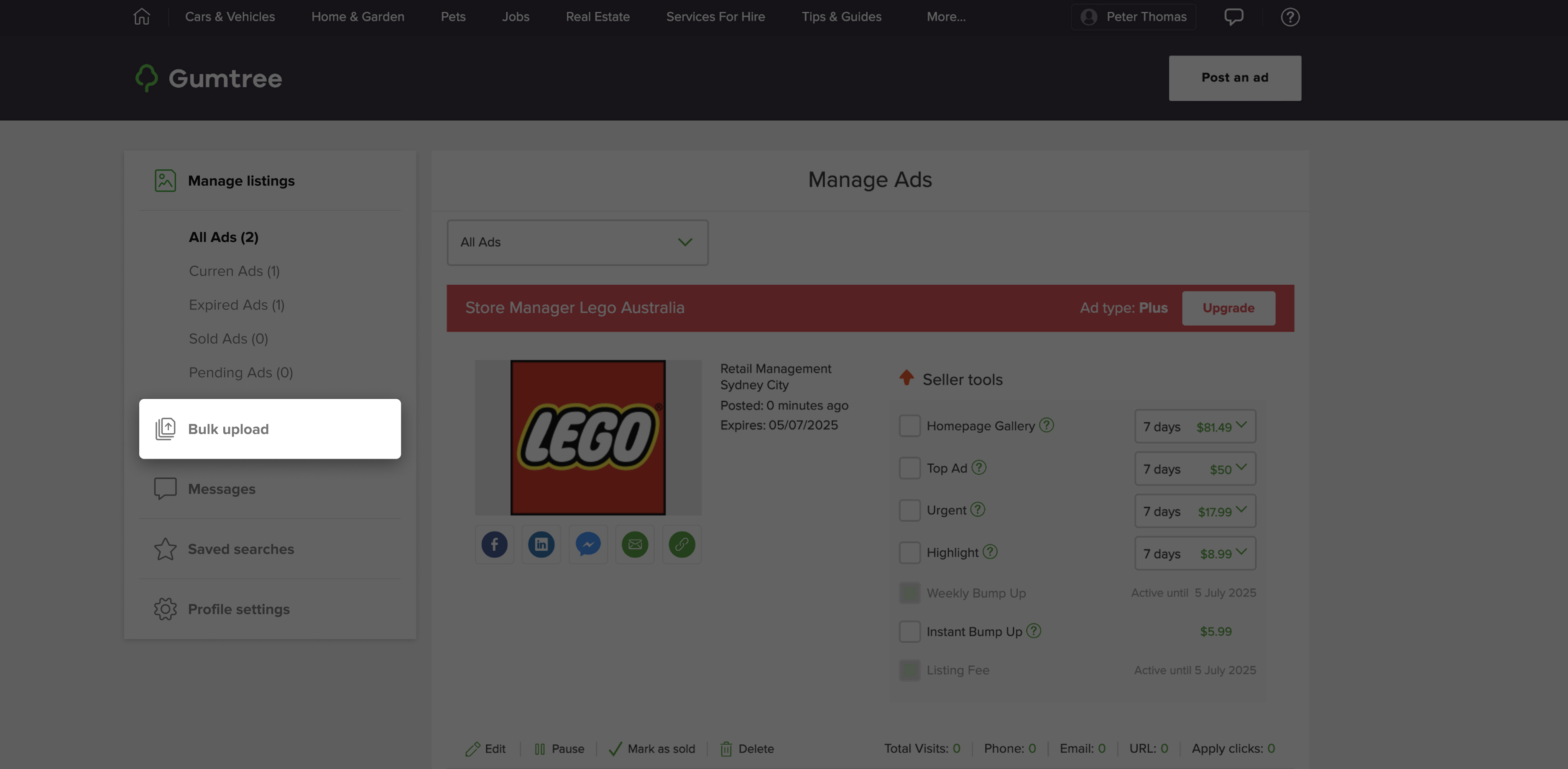1568x769 pixels.
Task: Expand the More... navigation menu
Action: point(946,16)
